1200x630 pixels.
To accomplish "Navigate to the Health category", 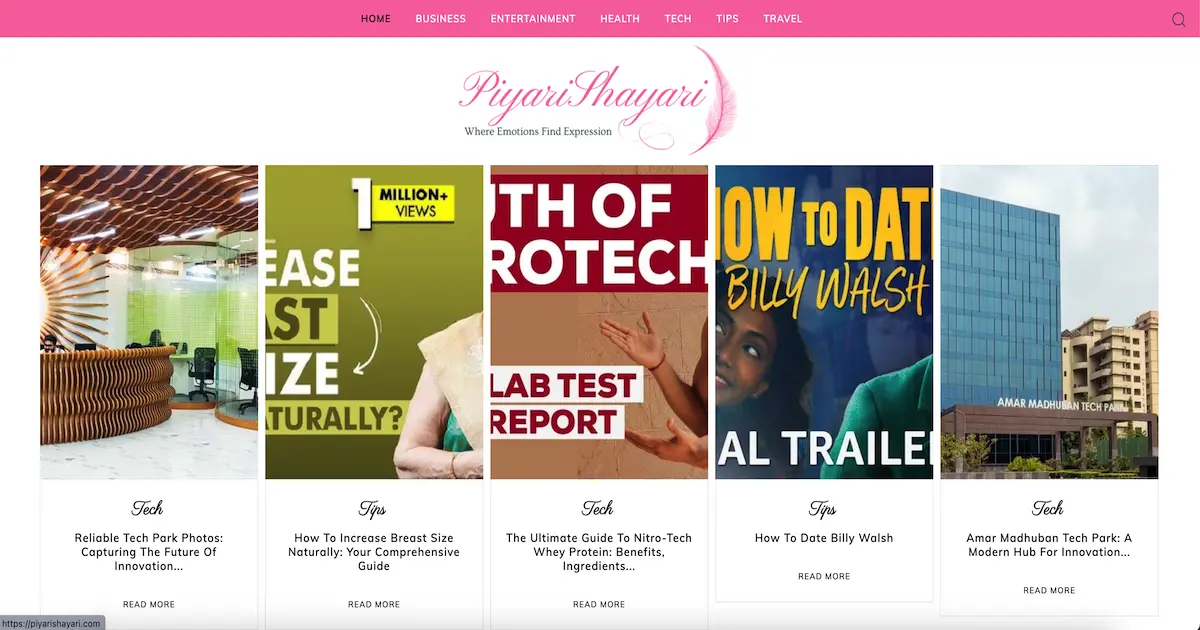I will (620, 19).
